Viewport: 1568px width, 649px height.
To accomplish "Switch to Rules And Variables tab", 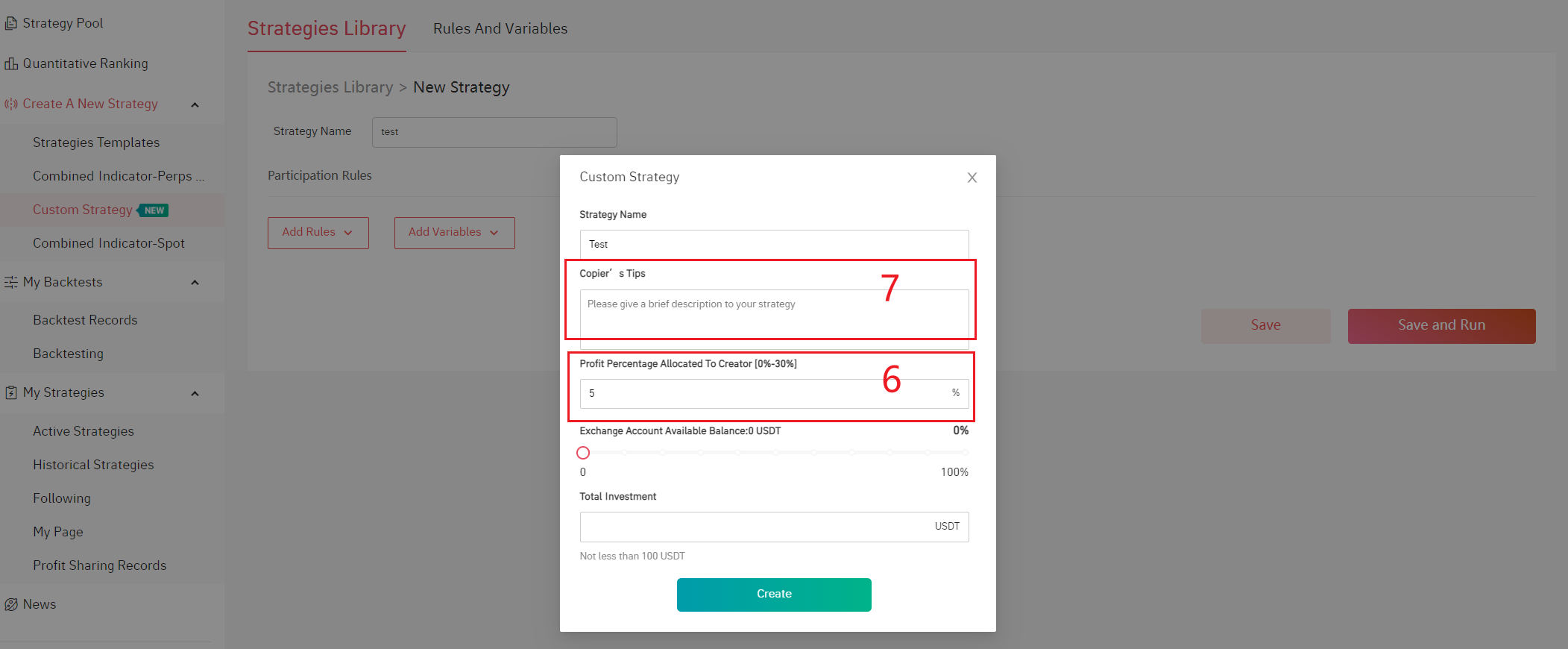I will (500, 29).
